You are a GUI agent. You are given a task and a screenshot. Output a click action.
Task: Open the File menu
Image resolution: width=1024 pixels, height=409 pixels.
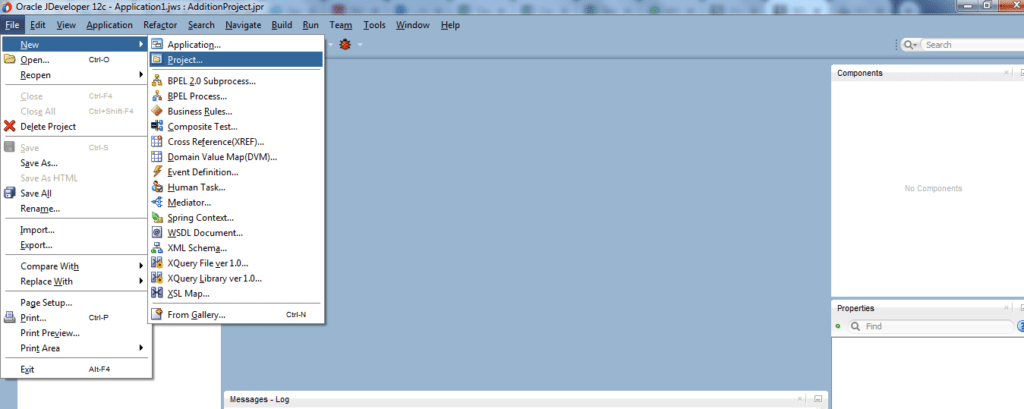[x=12, y=25]
